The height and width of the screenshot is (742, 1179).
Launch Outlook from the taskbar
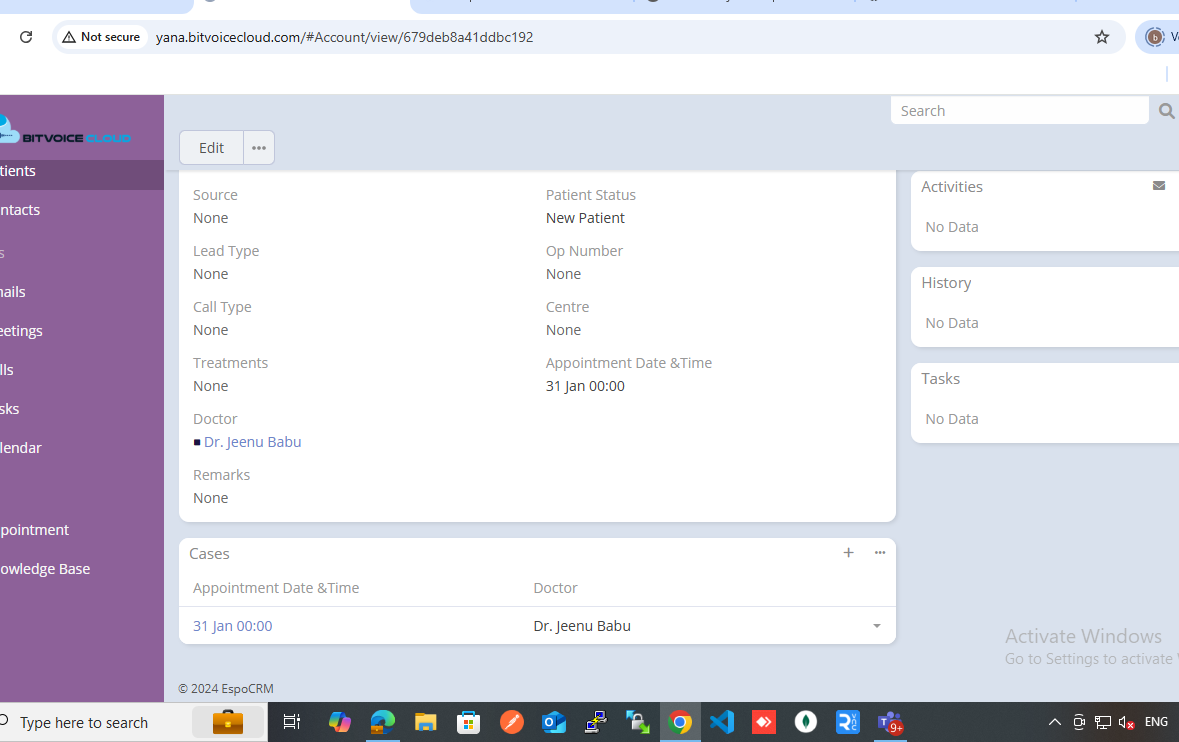(554, 722)
